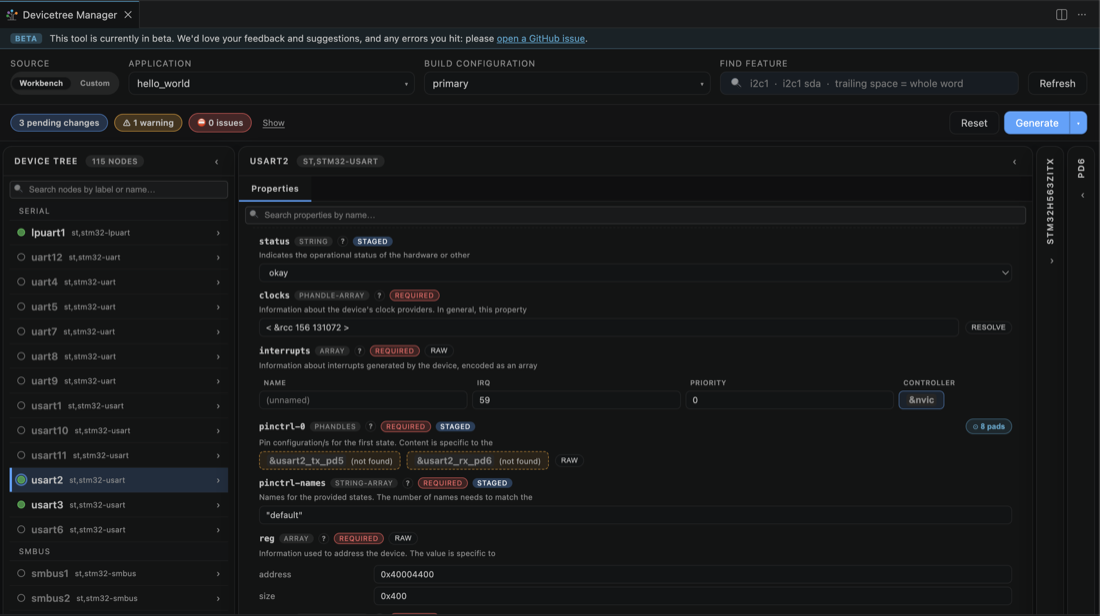Click the help icon next to status
The height and width of the screenshot is (616, 1100).
(x=342, y=241)
